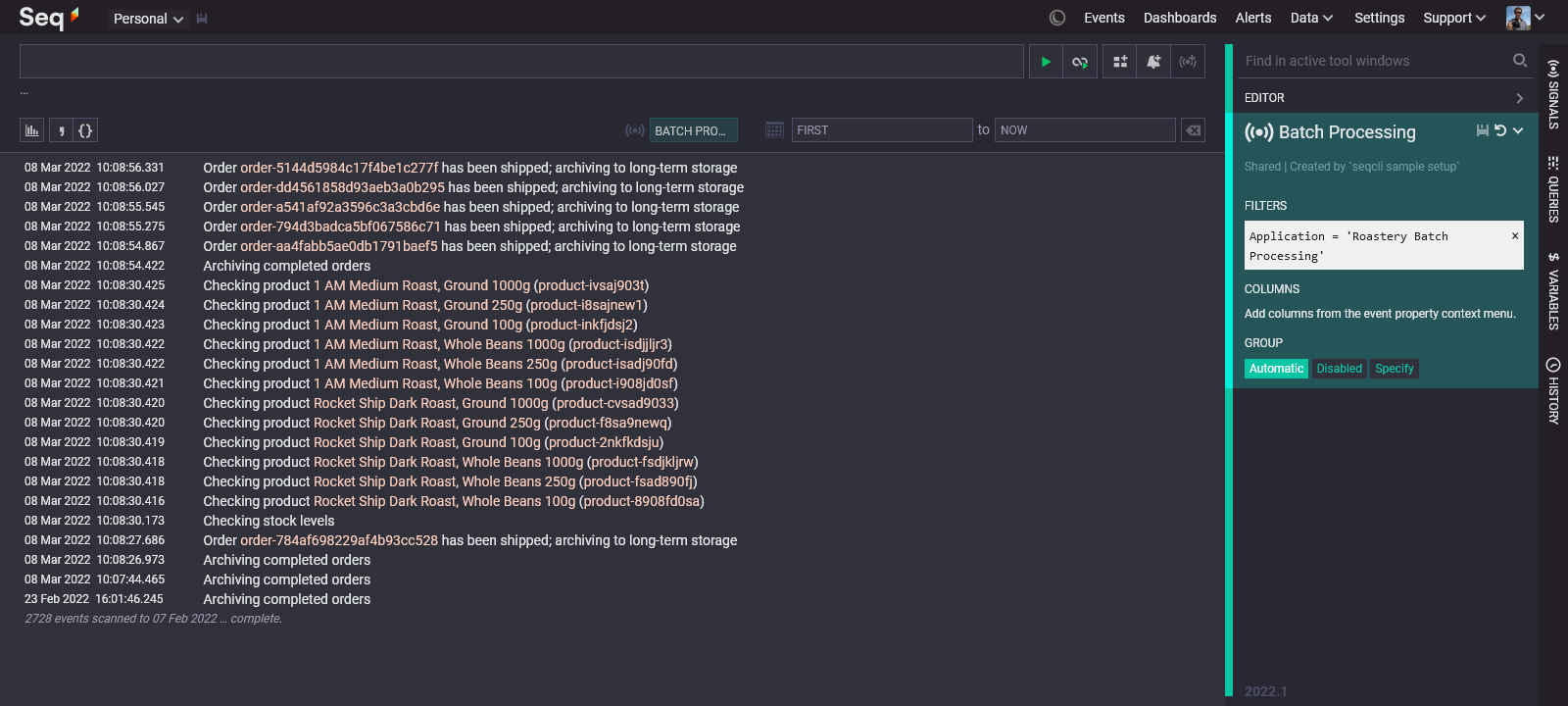The height and width of the screenshot is (706, 1568).
Task: Click order-dd4561858d93aeb3a0b295 link
Action: (342, 187)
